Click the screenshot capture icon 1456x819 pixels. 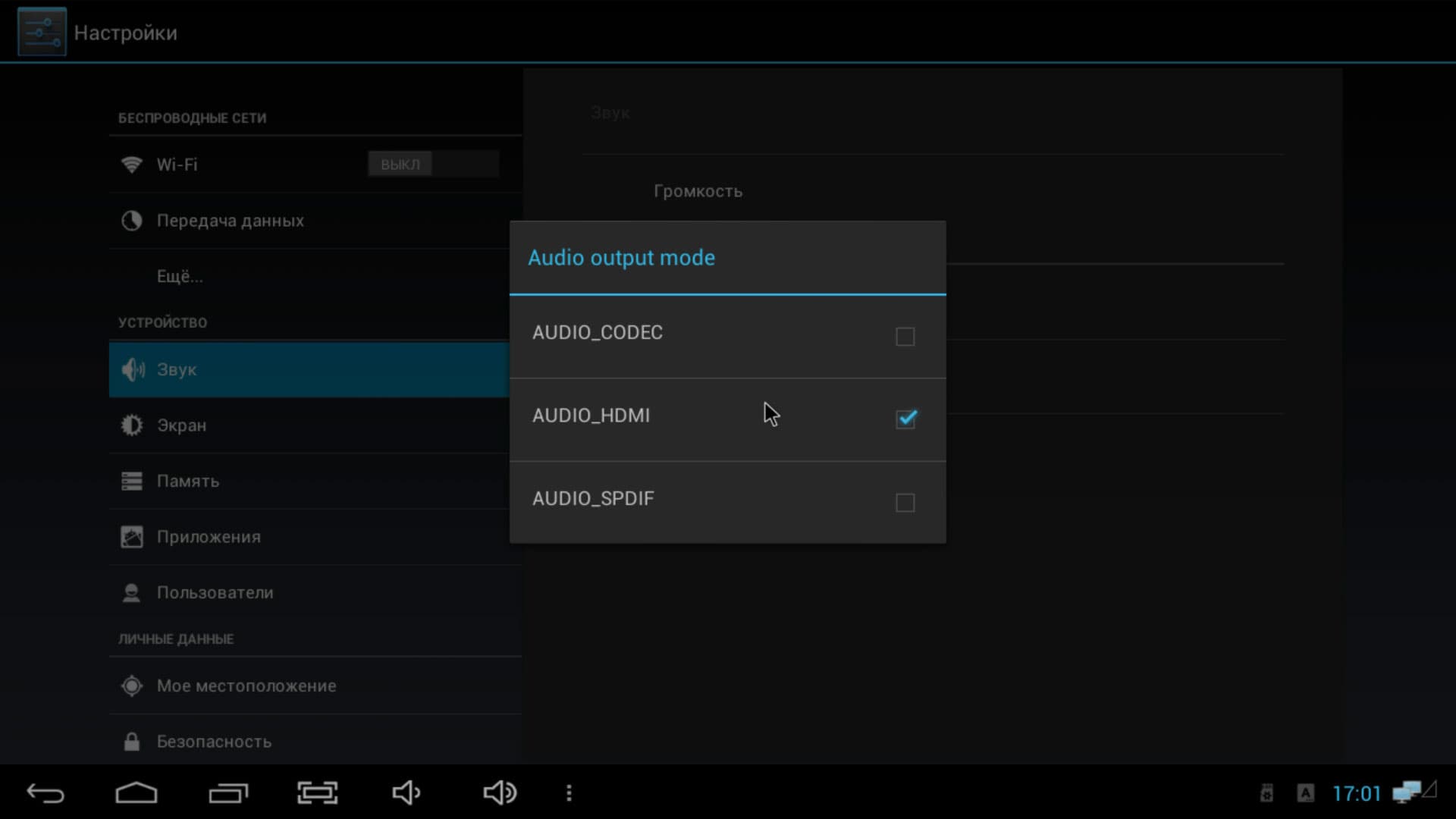[x=317, y=793]
